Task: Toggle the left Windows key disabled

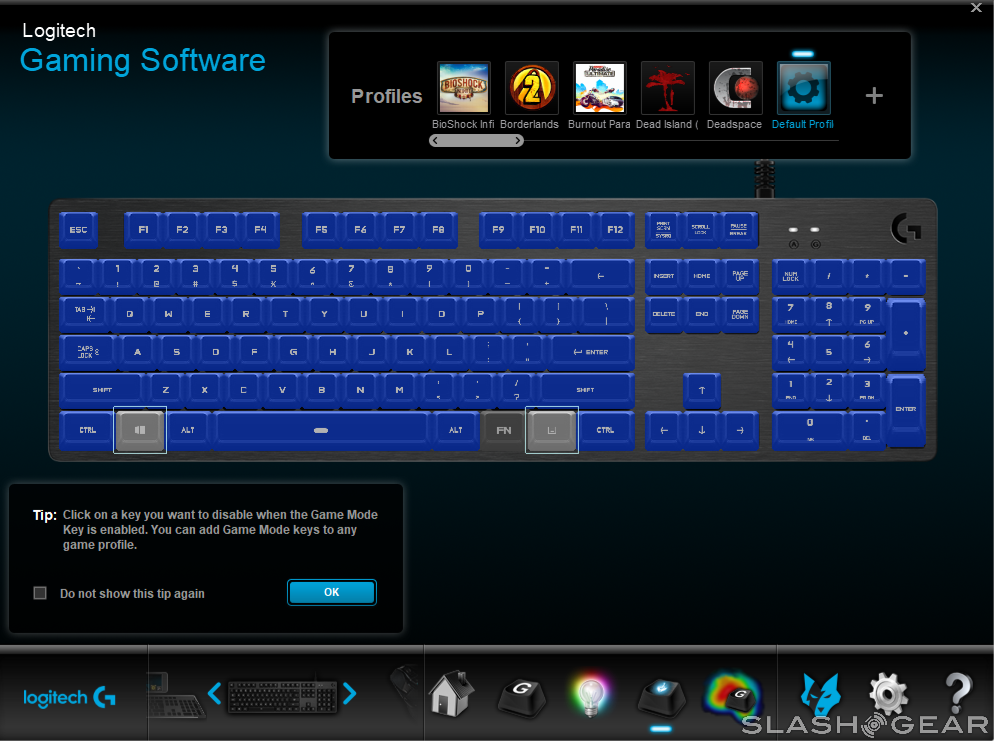Action: [140, 430]
